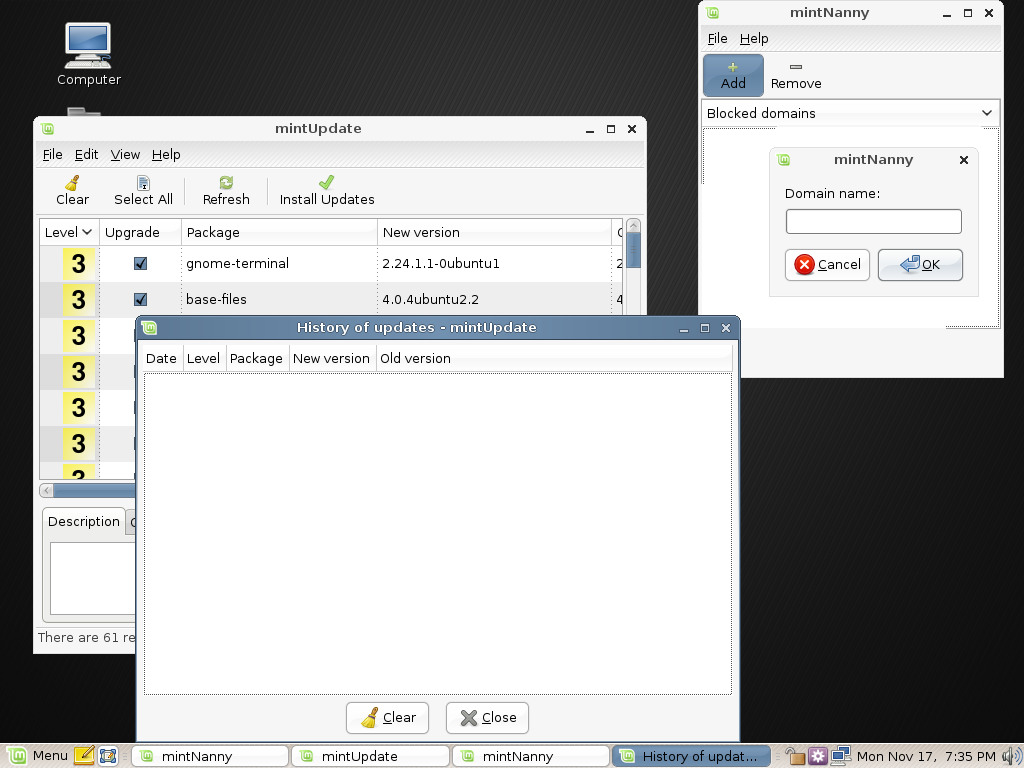This screenshot has width=1024, height=768.
Task: Sort by the Level column in mintUpdate
Action: (69, 232)
